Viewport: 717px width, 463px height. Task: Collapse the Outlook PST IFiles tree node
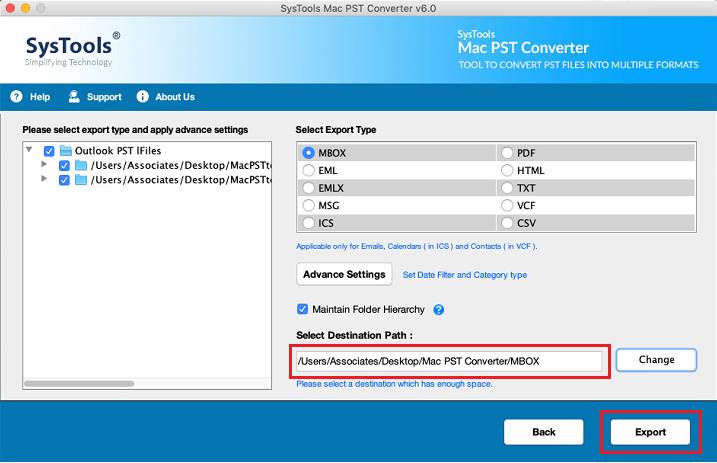[x=29, y=149]
